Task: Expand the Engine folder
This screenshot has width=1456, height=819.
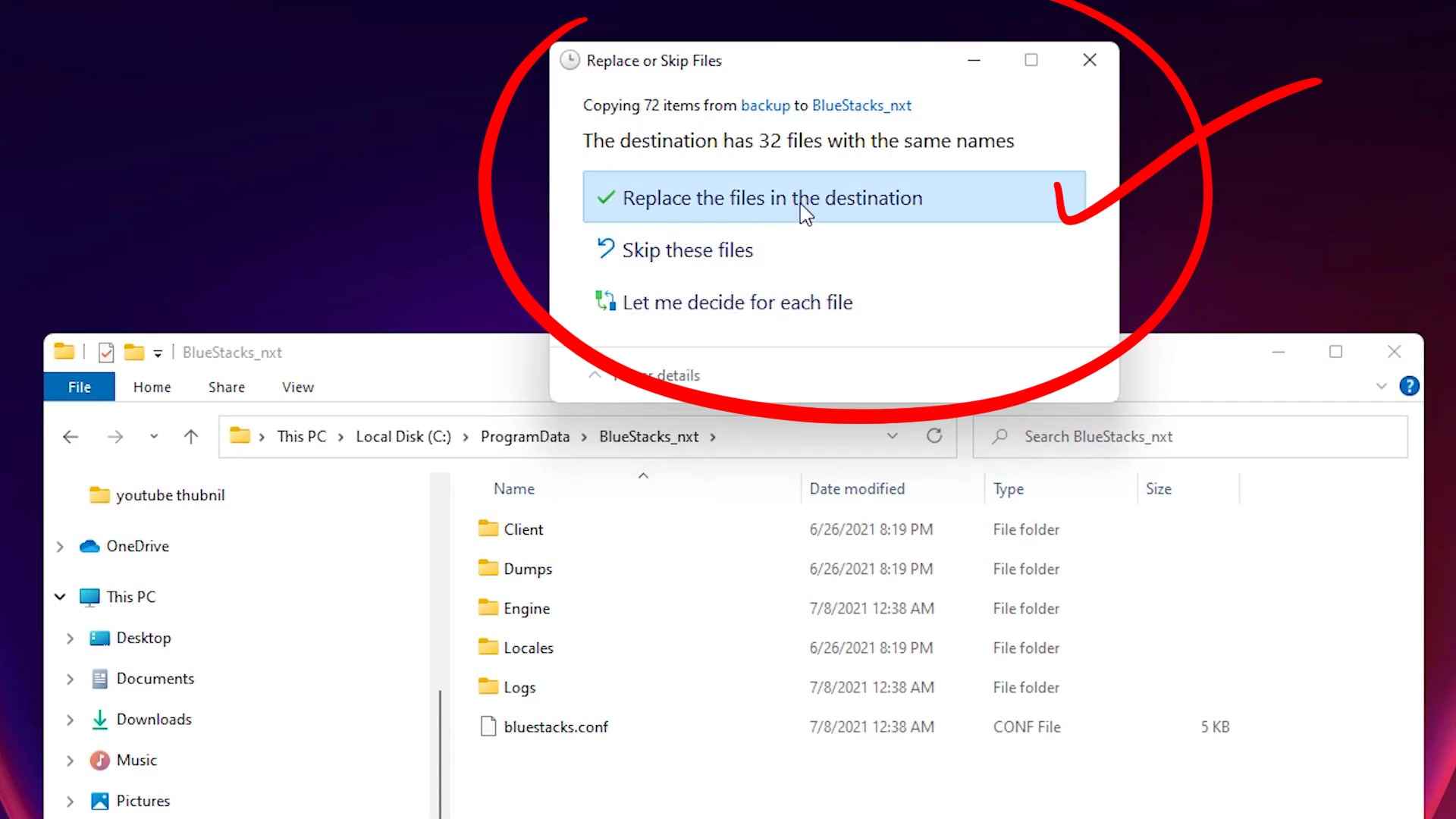Action: click(x=526, y=608)
